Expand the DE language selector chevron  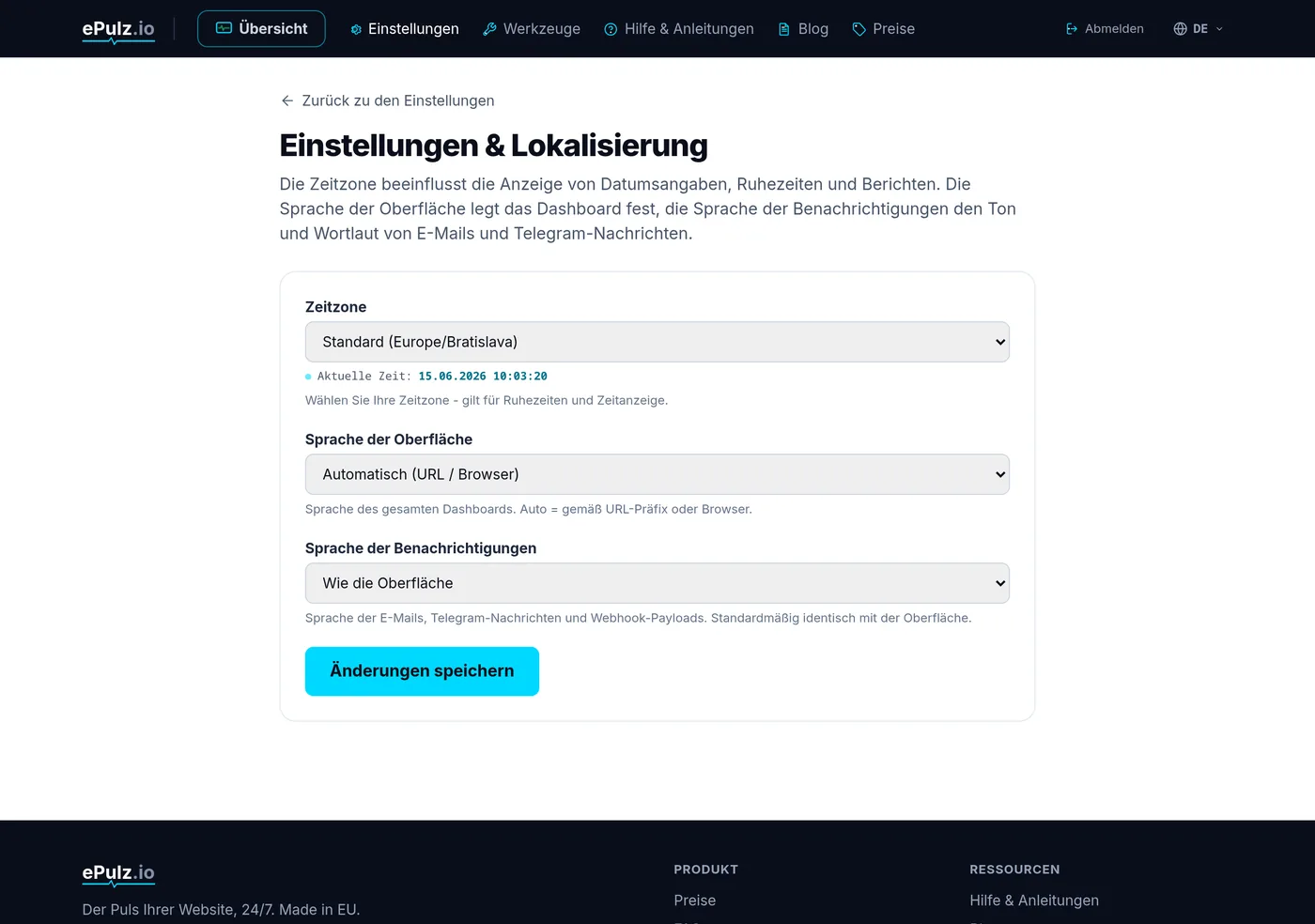(1219, 29)
